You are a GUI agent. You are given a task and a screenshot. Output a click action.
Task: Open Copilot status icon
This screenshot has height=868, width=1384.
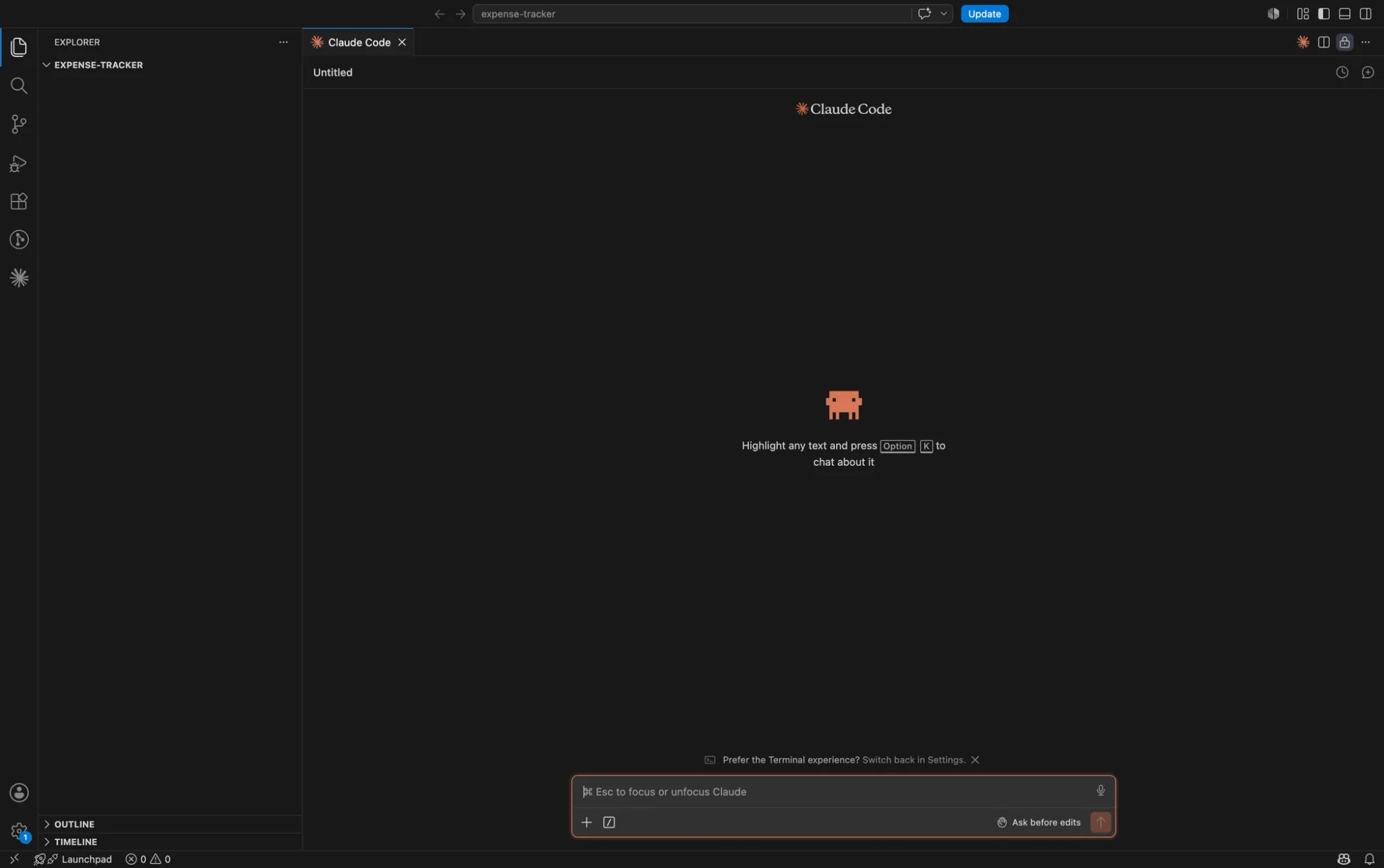[x=1344, y=859]
